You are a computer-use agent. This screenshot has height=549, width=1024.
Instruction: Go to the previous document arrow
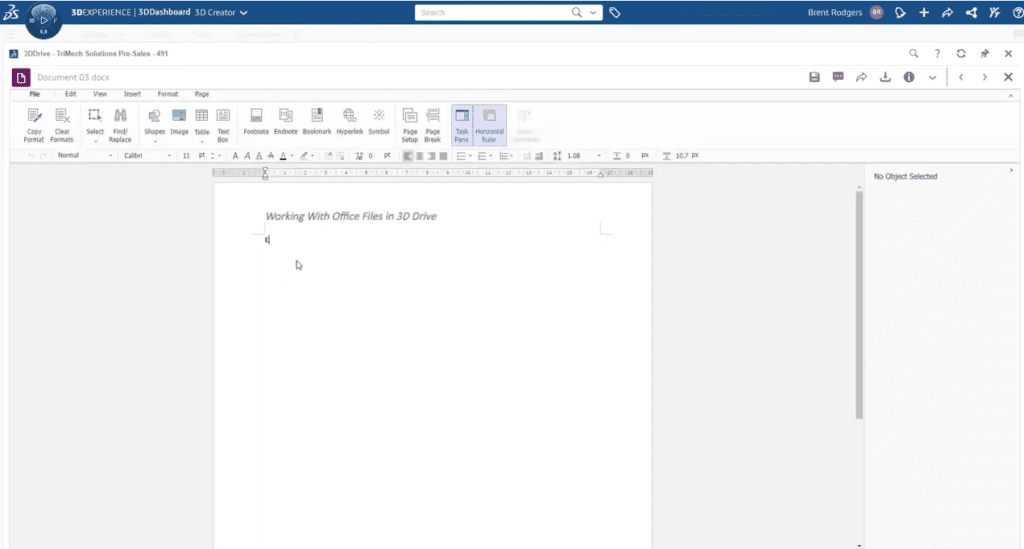click(961, 77)
